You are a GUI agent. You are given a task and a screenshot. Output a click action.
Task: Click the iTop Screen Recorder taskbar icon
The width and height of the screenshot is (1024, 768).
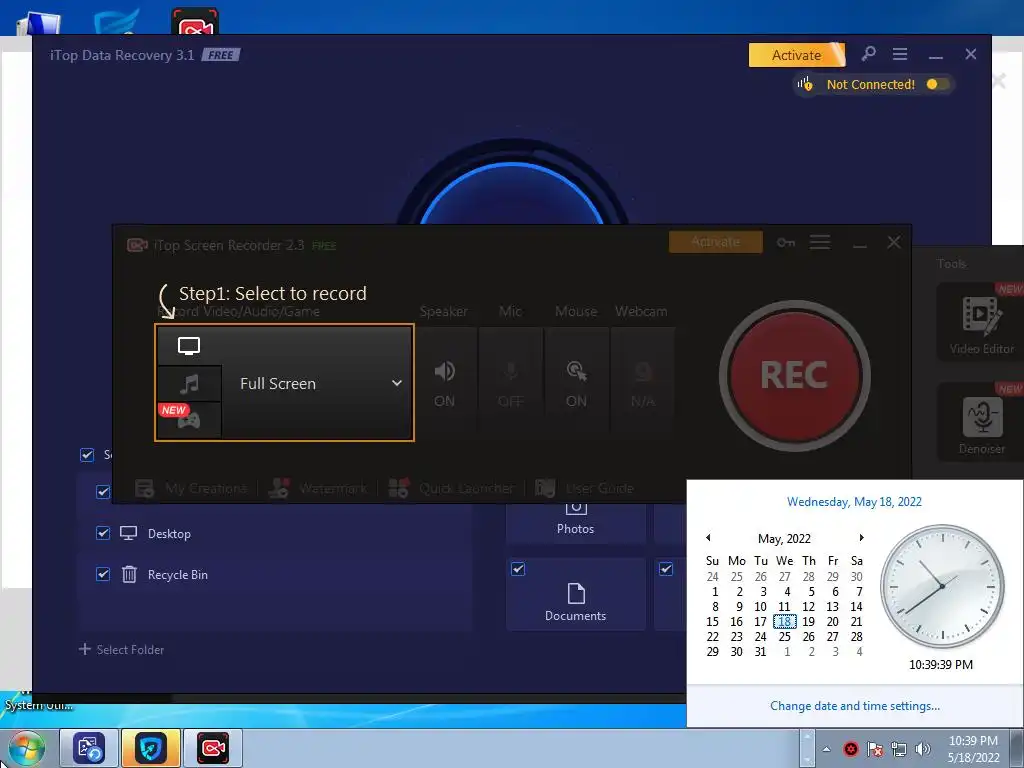[213, 748]
